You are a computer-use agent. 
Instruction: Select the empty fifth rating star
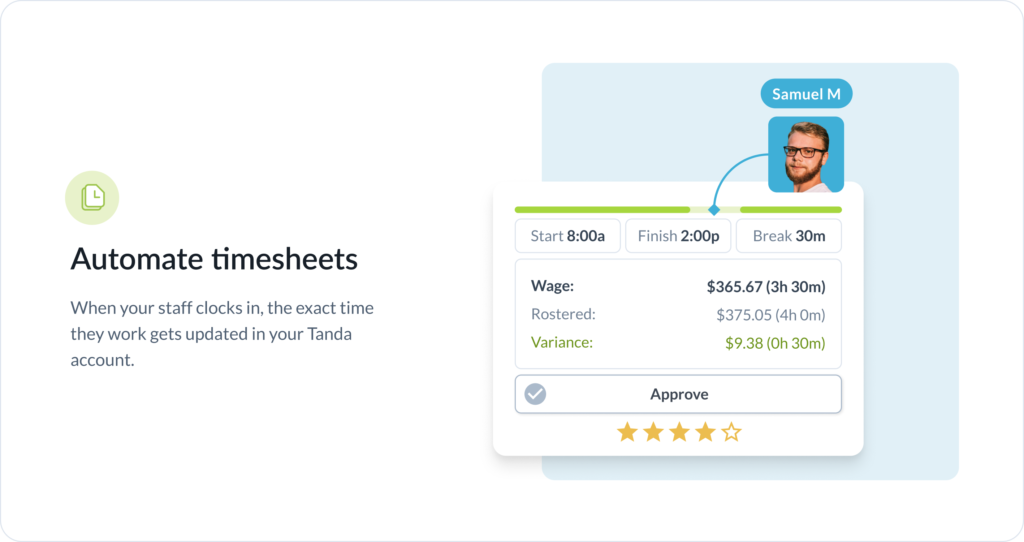coord(731,432)
